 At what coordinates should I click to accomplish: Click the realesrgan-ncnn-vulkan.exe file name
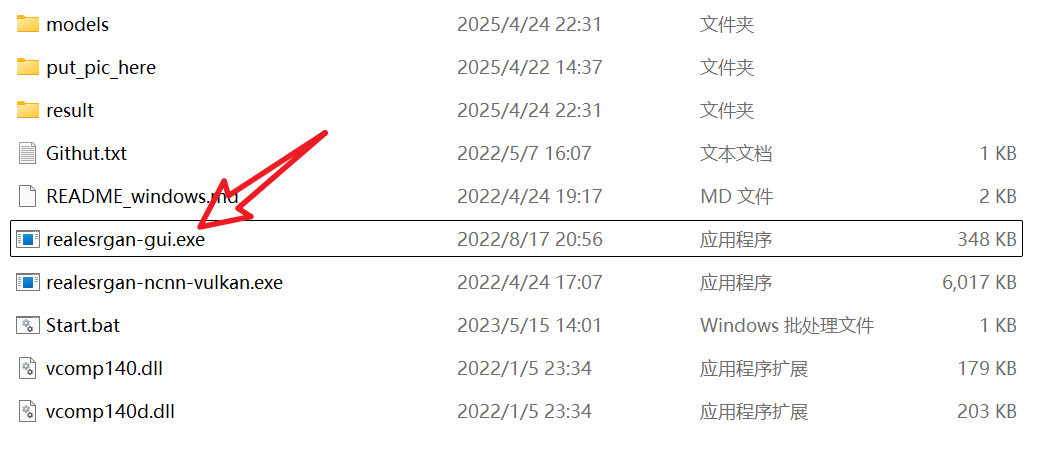pyautogui.click(x=164, y=283)
